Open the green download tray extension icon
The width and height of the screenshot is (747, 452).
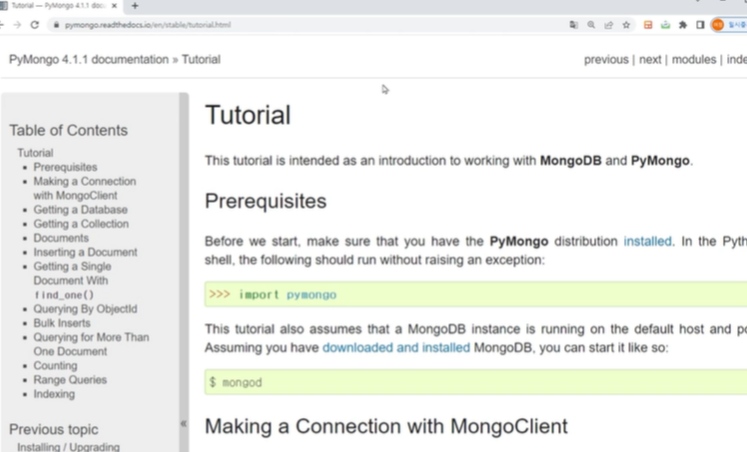tap(666, 25)
